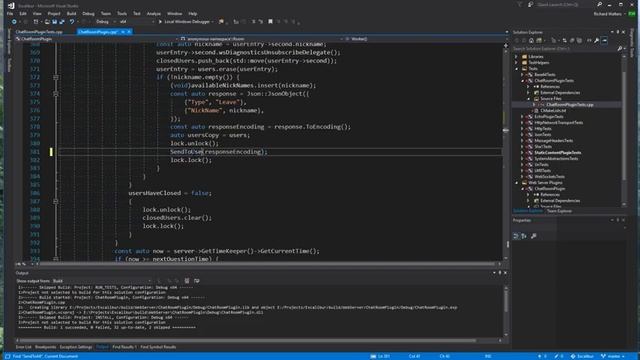Click Solution Explorer Sync with Active Document icon
This screenshot has width=640, height=360.
pyautogui.click(x=564, y=40)
